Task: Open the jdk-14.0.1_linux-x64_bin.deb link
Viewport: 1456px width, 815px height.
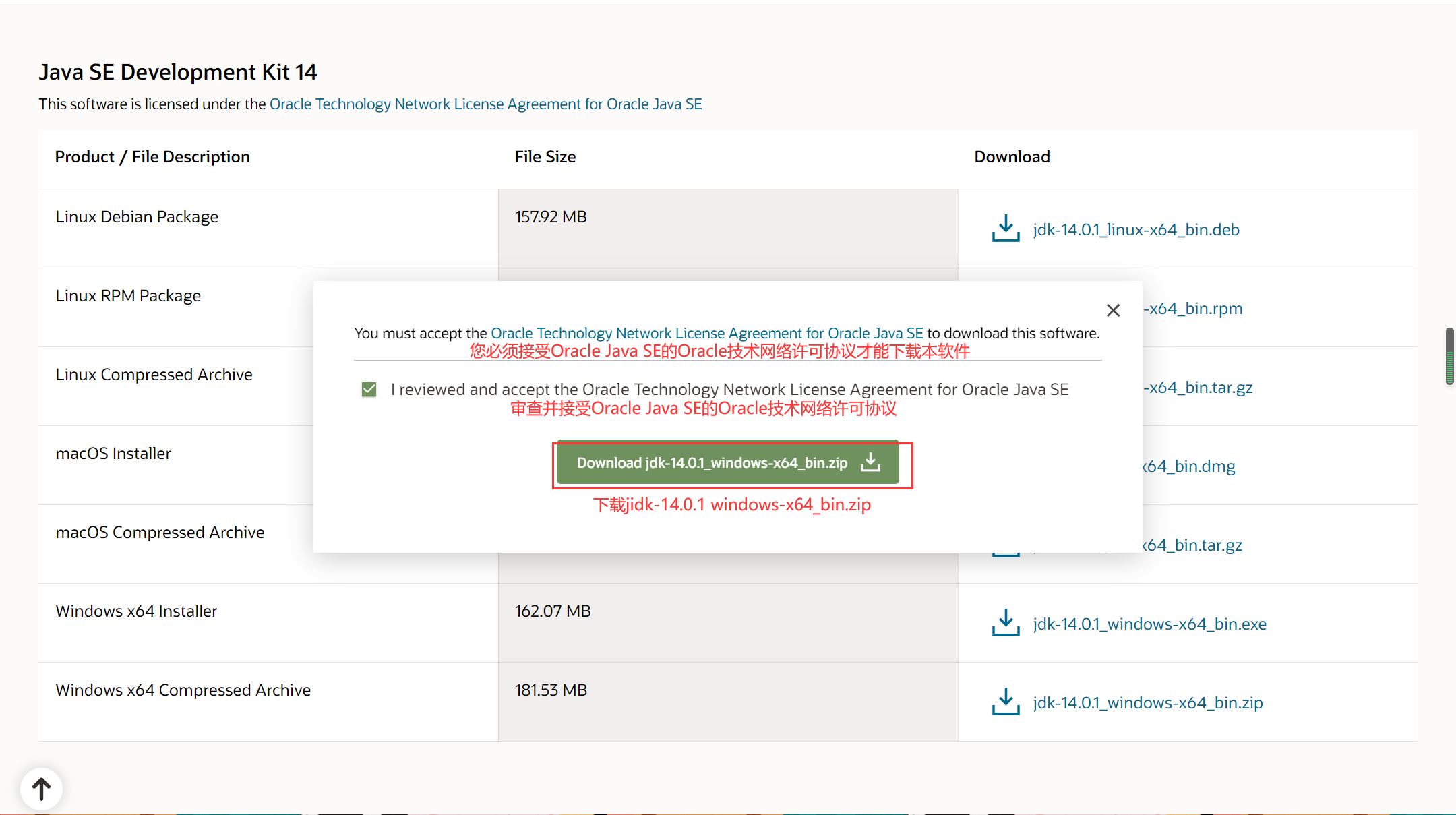Action: [x=1136, y=230]
